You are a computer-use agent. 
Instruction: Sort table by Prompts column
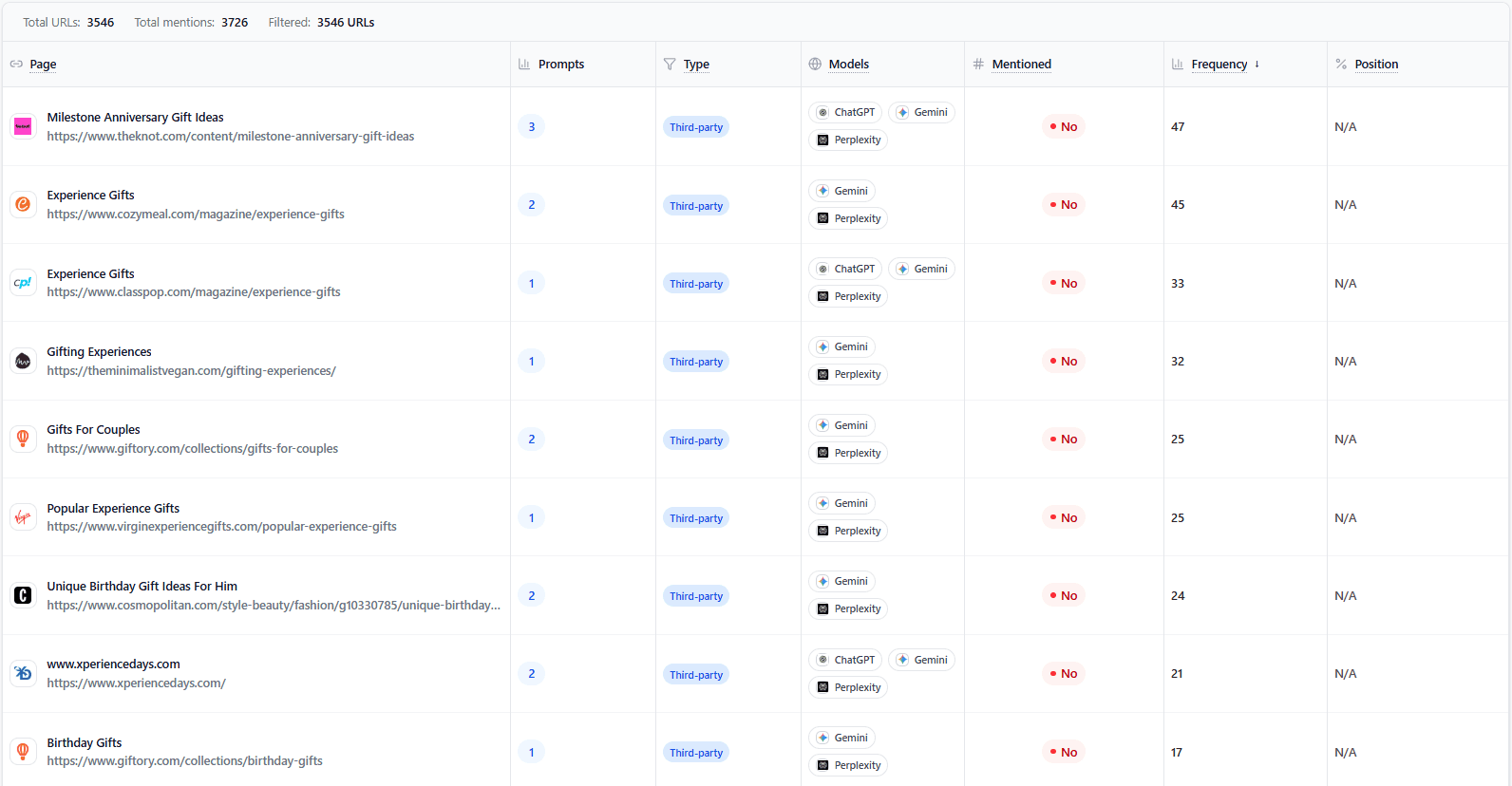(561, 64)
